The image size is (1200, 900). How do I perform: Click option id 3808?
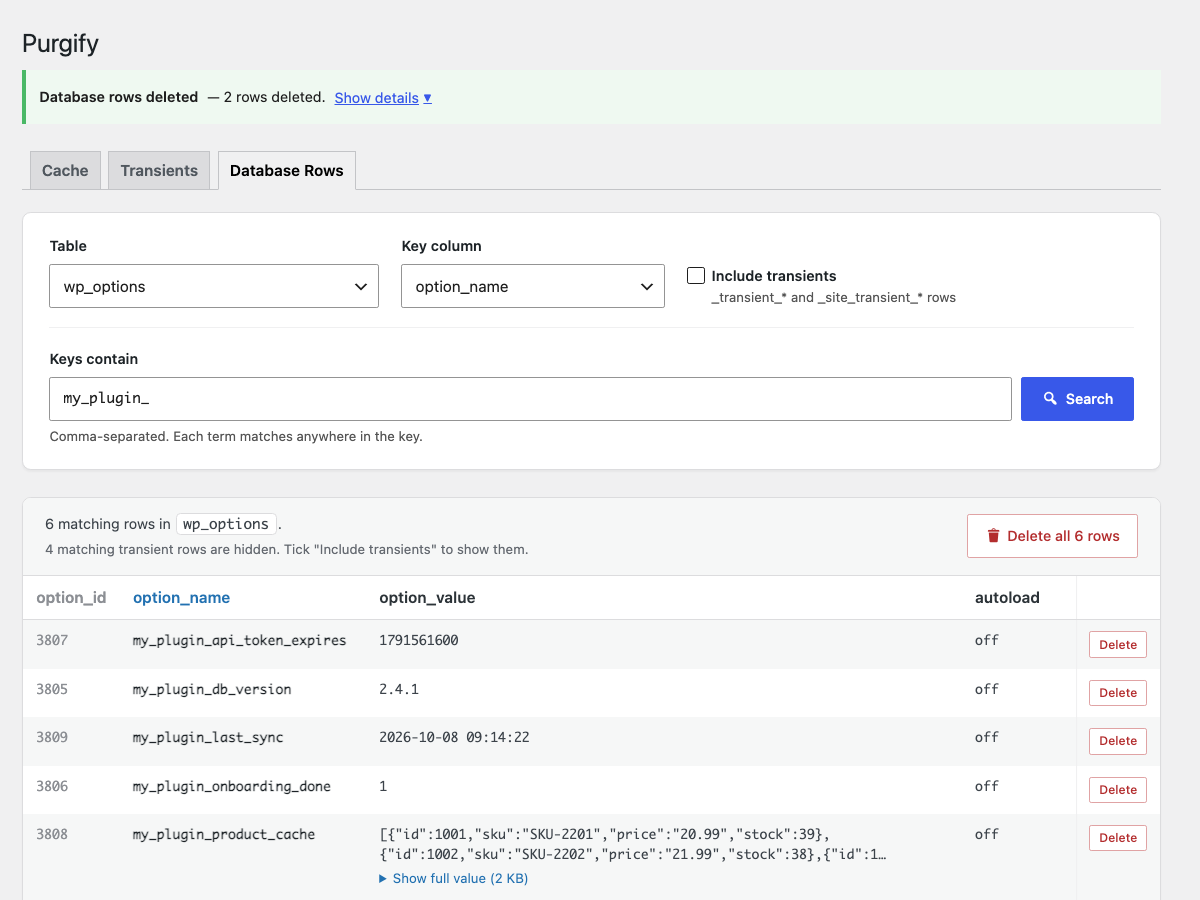(x=52, y=834)
